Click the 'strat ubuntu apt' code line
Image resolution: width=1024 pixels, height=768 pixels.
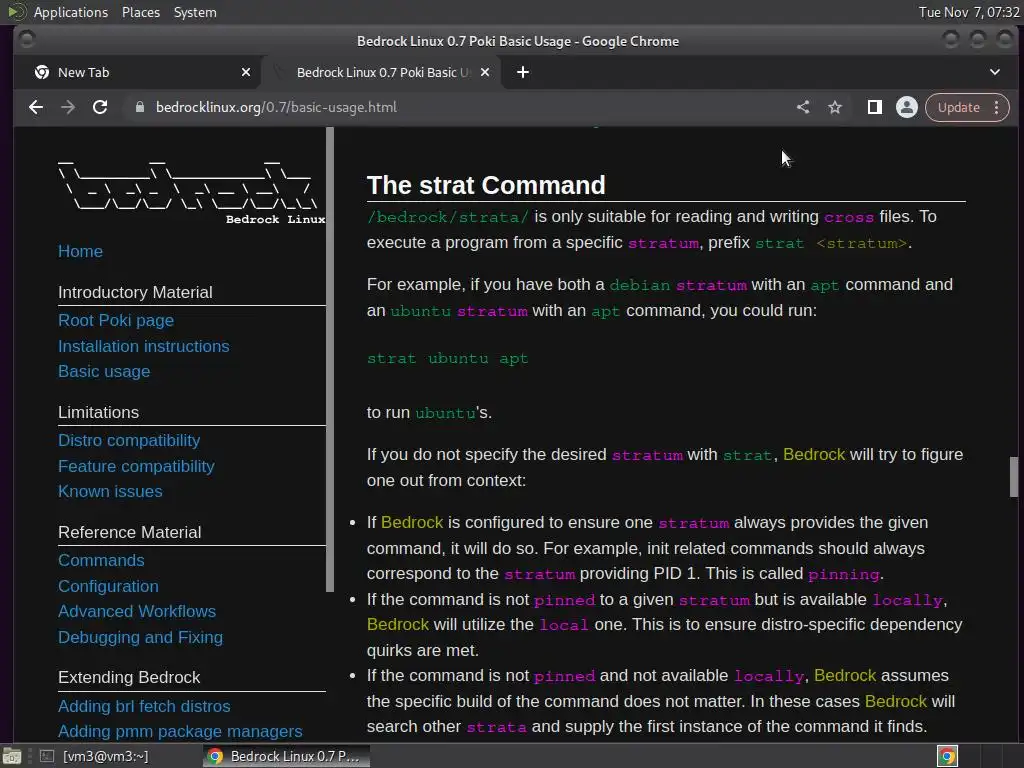(x=447, y=359)
